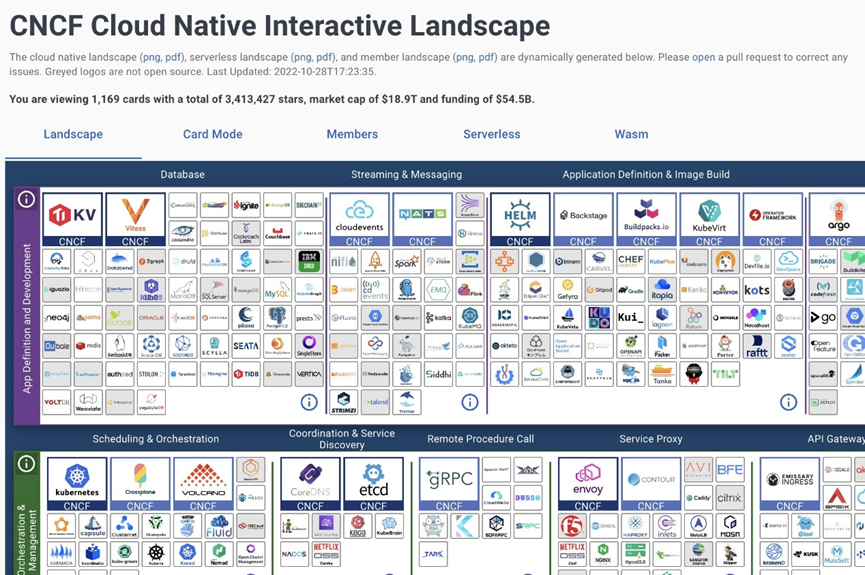The width and height of the screenshot is (865, 575).
Task: Click the Crossplane logo card
Action: 140,484
